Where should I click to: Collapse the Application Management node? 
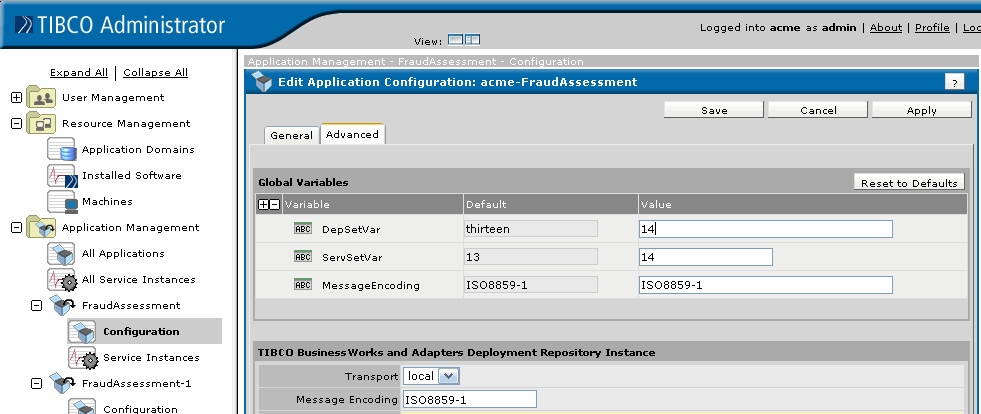[17, 228]
